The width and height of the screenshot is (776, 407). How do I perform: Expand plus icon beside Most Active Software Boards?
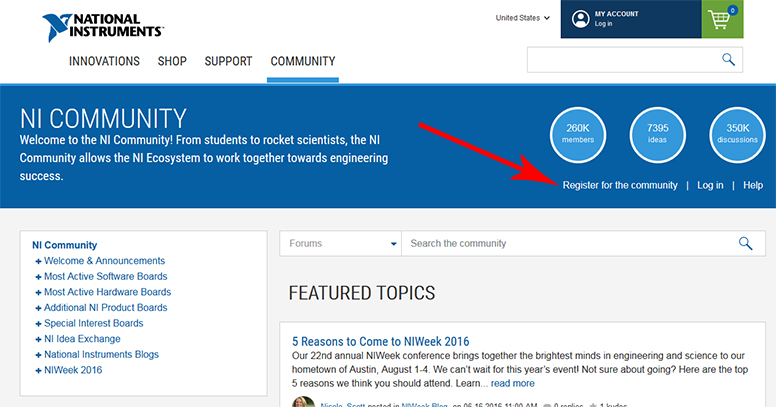pyautogui.click(x=38, y=277)
